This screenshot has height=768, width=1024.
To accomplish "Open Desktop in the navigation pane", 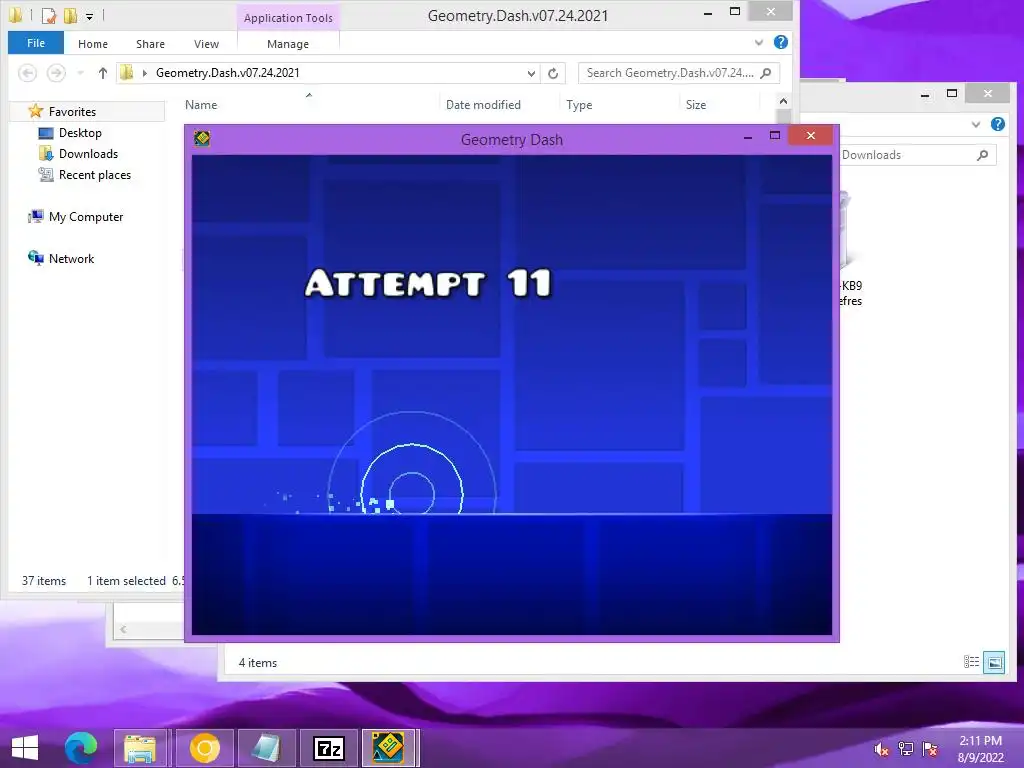I will click(x=80, y=133).
